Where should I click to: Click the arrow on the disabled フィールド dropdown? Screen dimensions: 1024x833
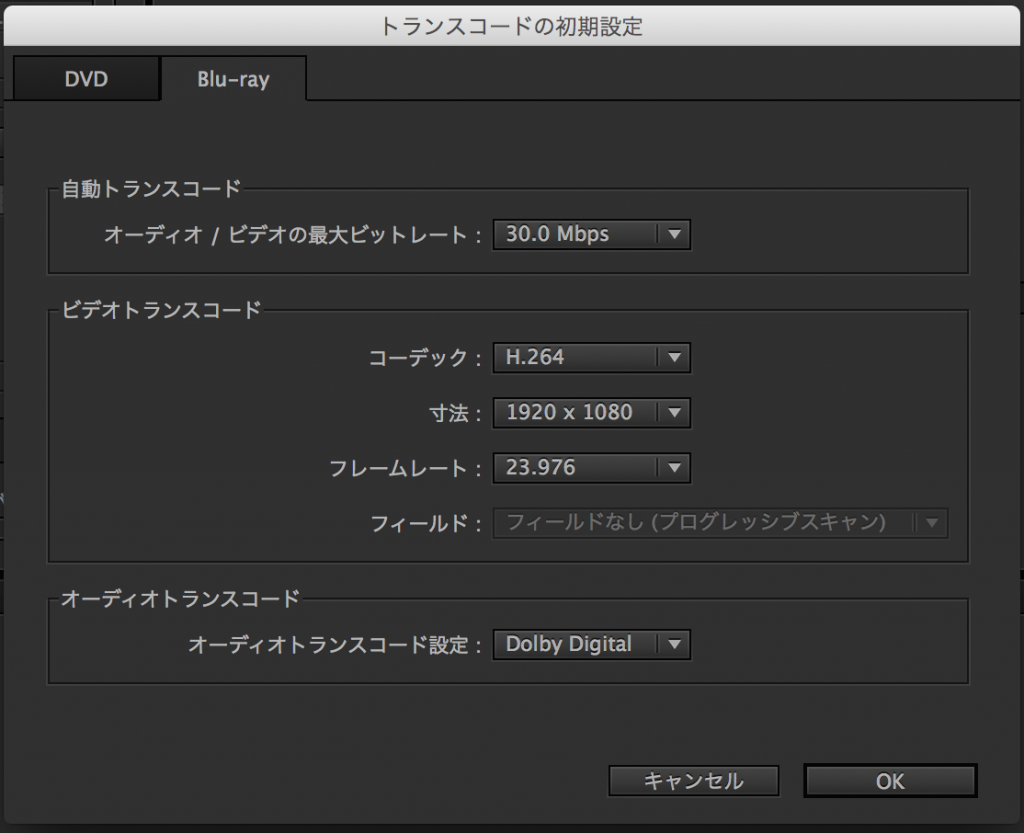point(932,522)
